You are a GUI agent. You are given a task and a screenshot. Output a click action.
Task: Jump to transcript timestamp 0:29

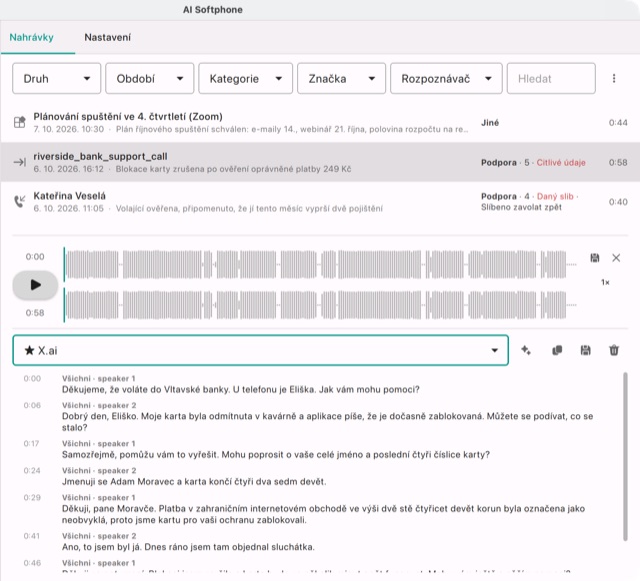click(32, 497)
